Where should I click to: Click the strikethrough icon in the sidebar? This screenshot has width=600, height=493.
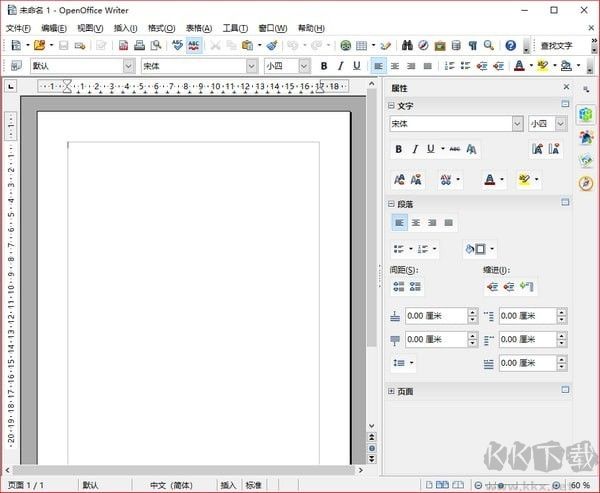(x=455, y=149)
